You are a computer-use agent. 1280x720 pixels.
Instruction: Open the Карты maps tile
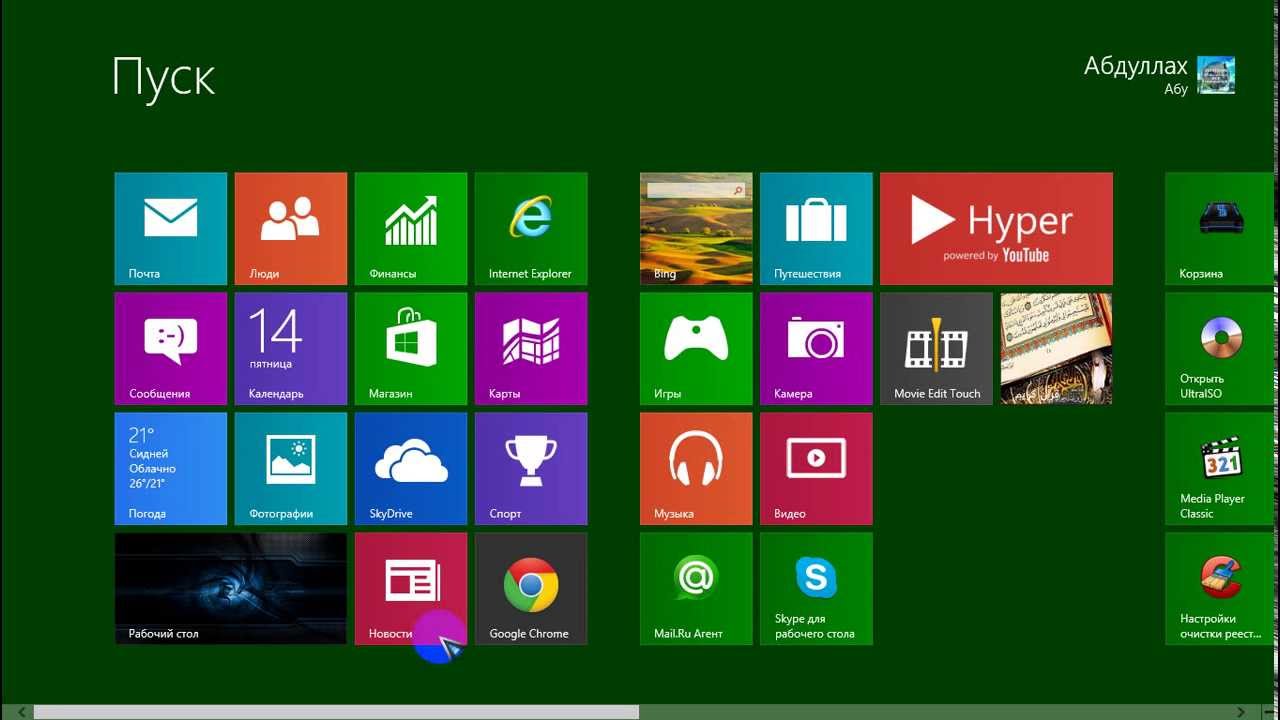coord(531,349)
